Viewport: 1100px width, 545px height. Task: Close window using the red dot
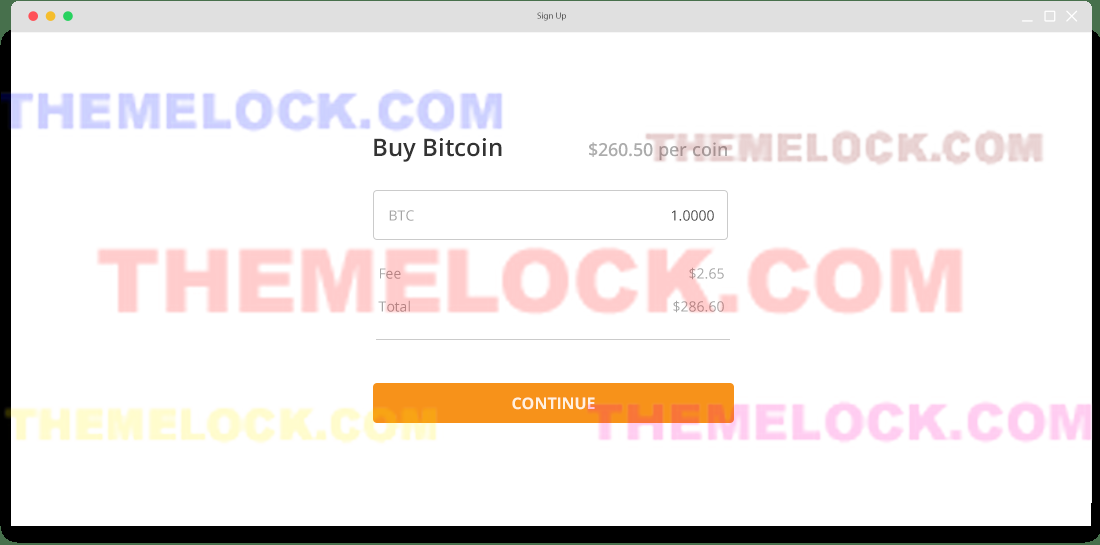point(33,16)
